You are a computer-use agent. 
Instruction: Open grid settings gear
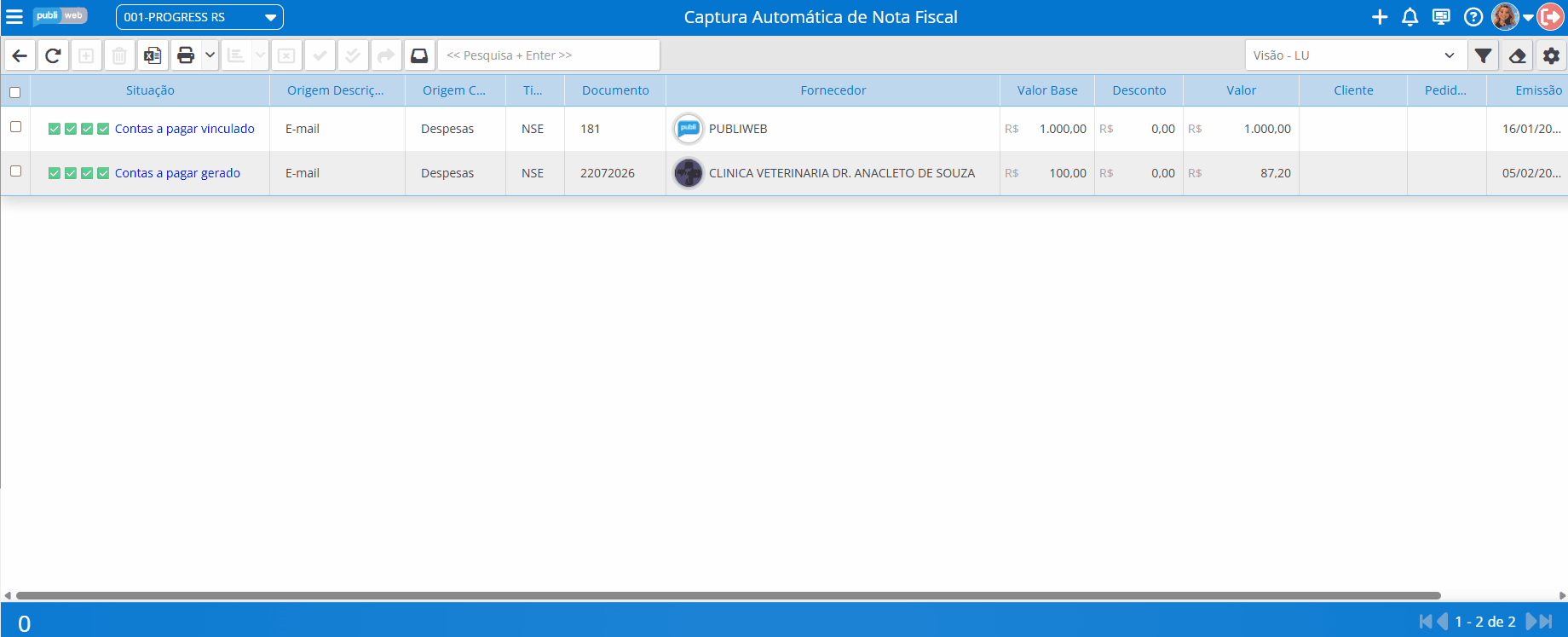(x=1552, y=55)
